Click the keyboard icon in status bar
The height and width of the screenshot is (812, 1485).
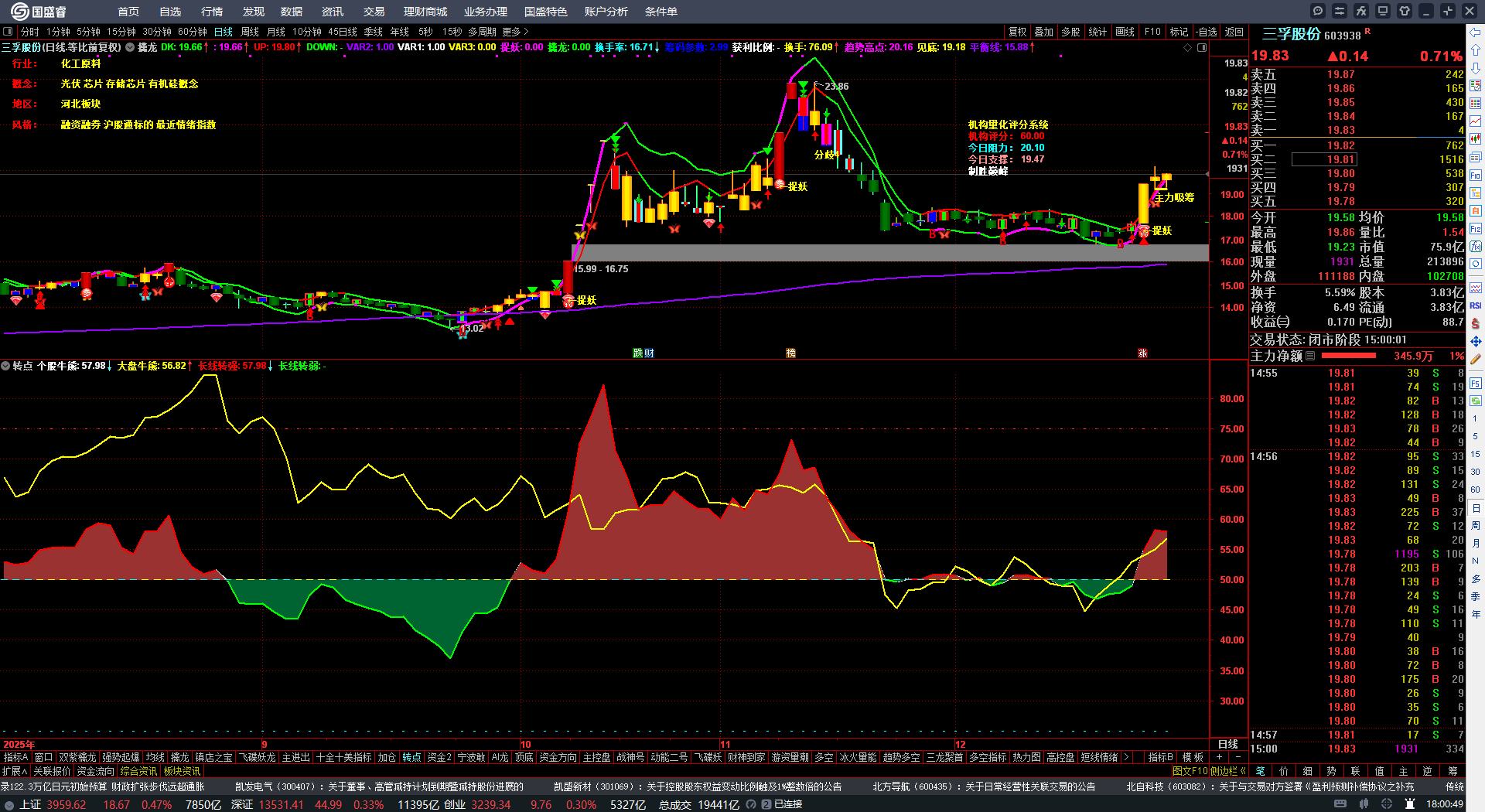tap(1340, 804)
